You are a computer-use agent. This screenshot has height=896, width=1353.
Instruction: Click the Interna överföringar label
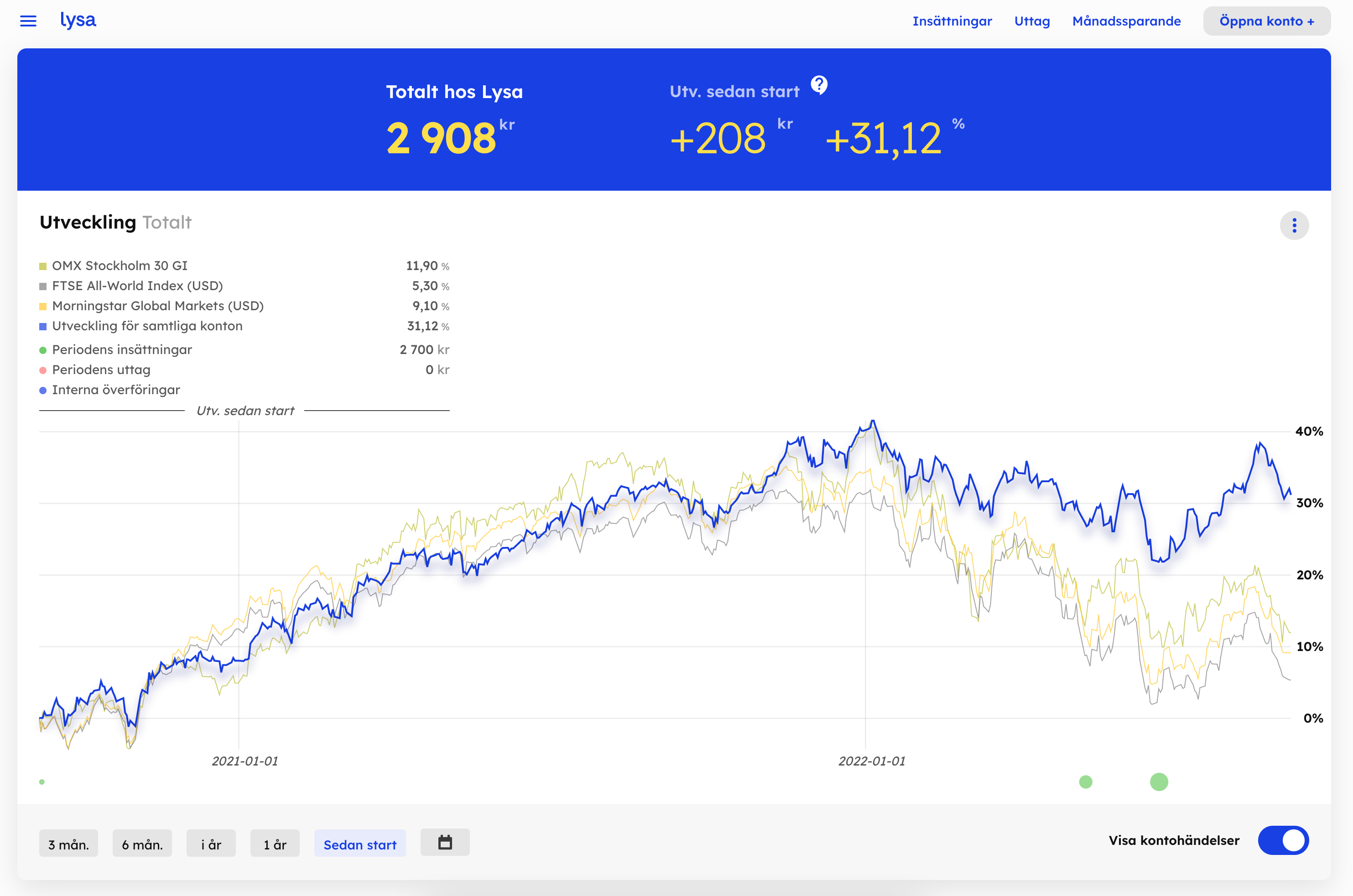[116, 390]
